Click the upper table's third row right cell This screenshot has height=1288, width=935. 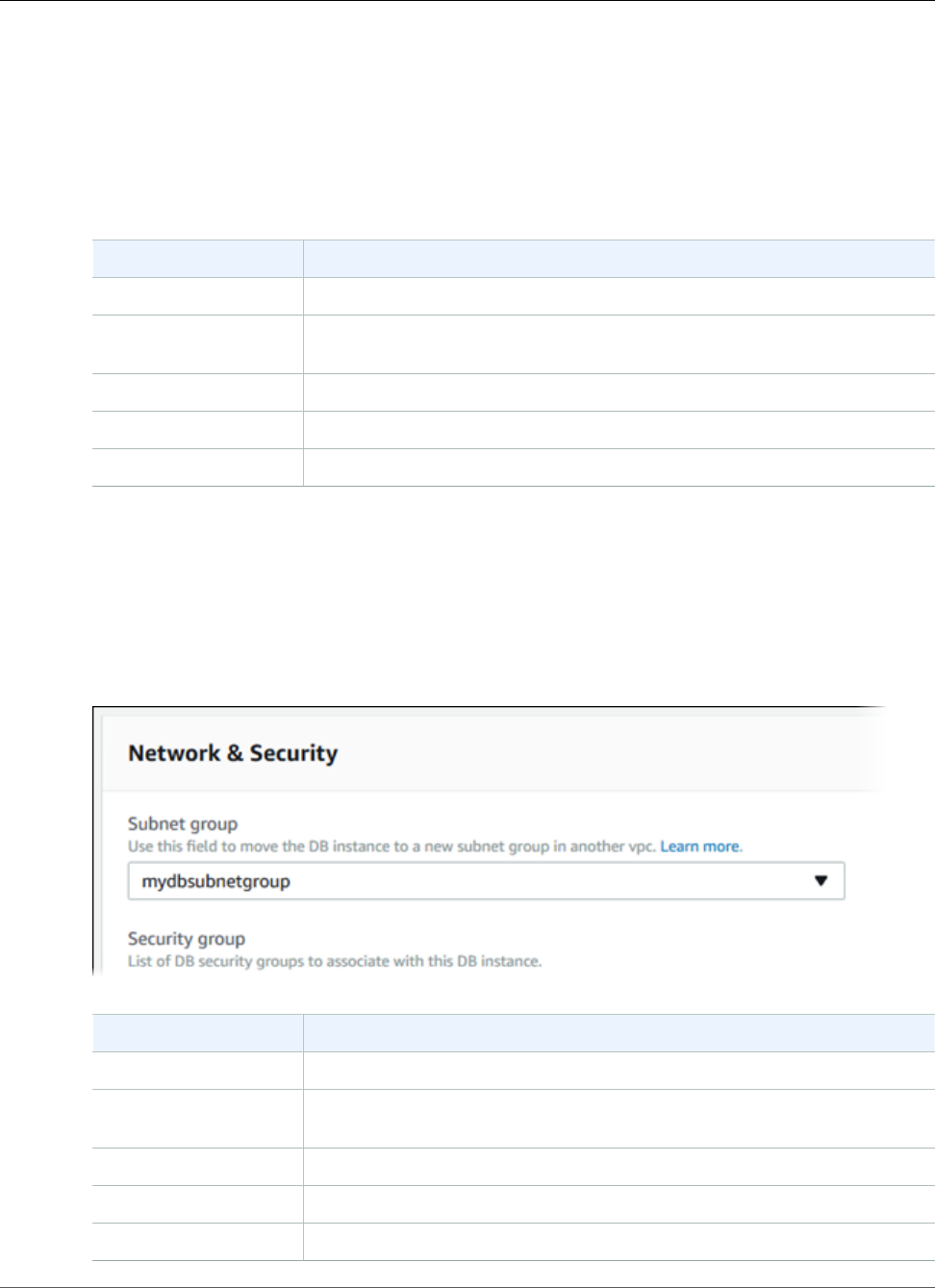(x=619, y=392)
